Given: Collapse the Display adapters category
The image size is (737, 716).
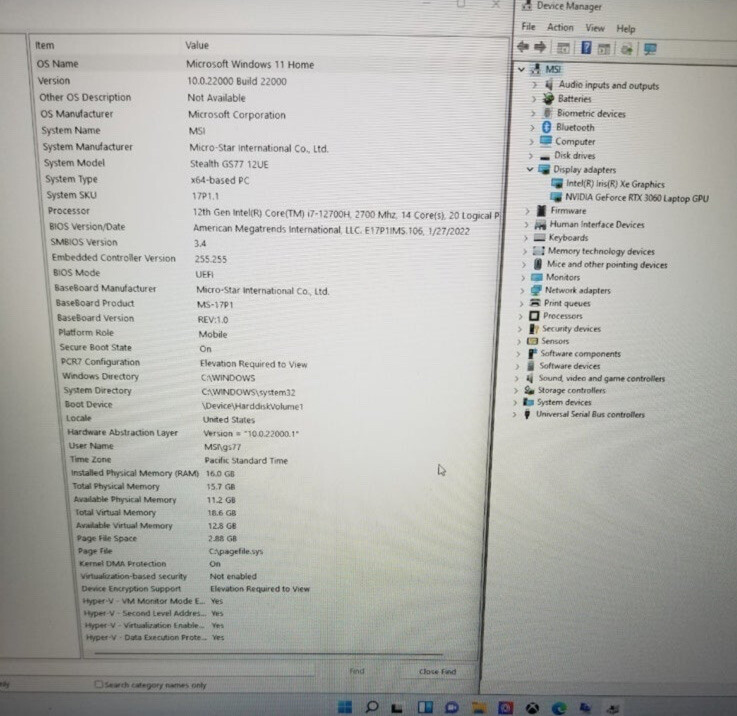Looking at the screenshot, I should tap(530, 169).
